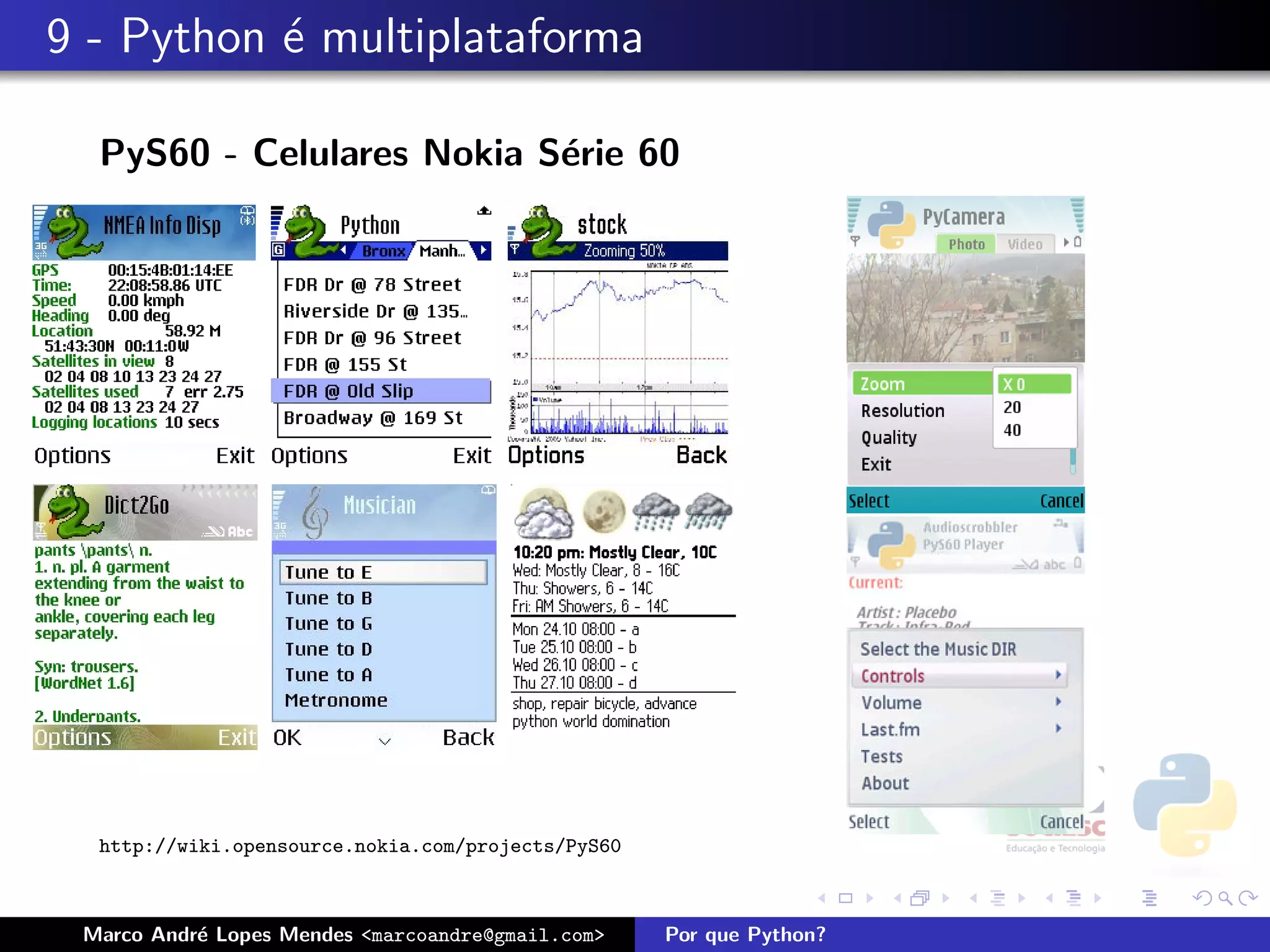Screen dimensions: 1270x952
Task: Expand the Controls submenu arrow
Action: point(1059,675)
